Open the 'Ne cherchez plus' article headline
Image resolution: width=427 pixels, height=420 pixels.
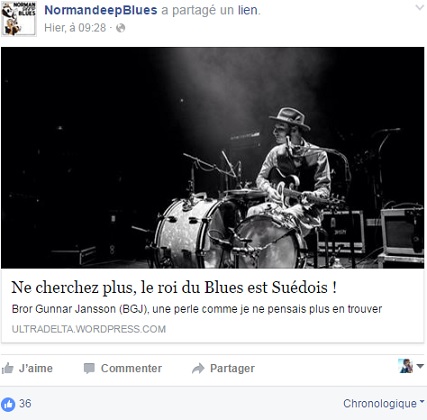coord(174,287)
